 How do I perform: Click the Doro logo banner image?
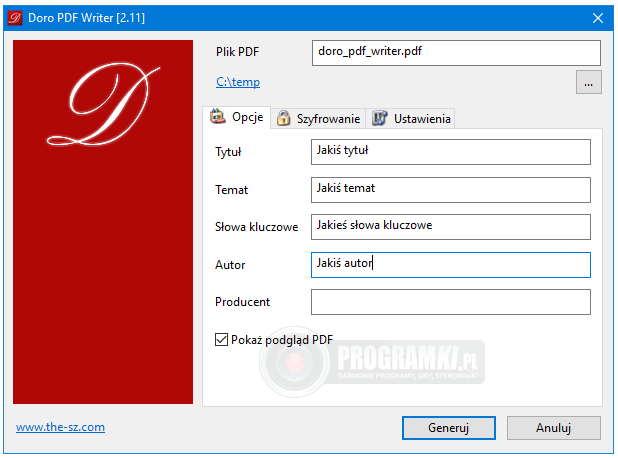click(x=103, y=222)
